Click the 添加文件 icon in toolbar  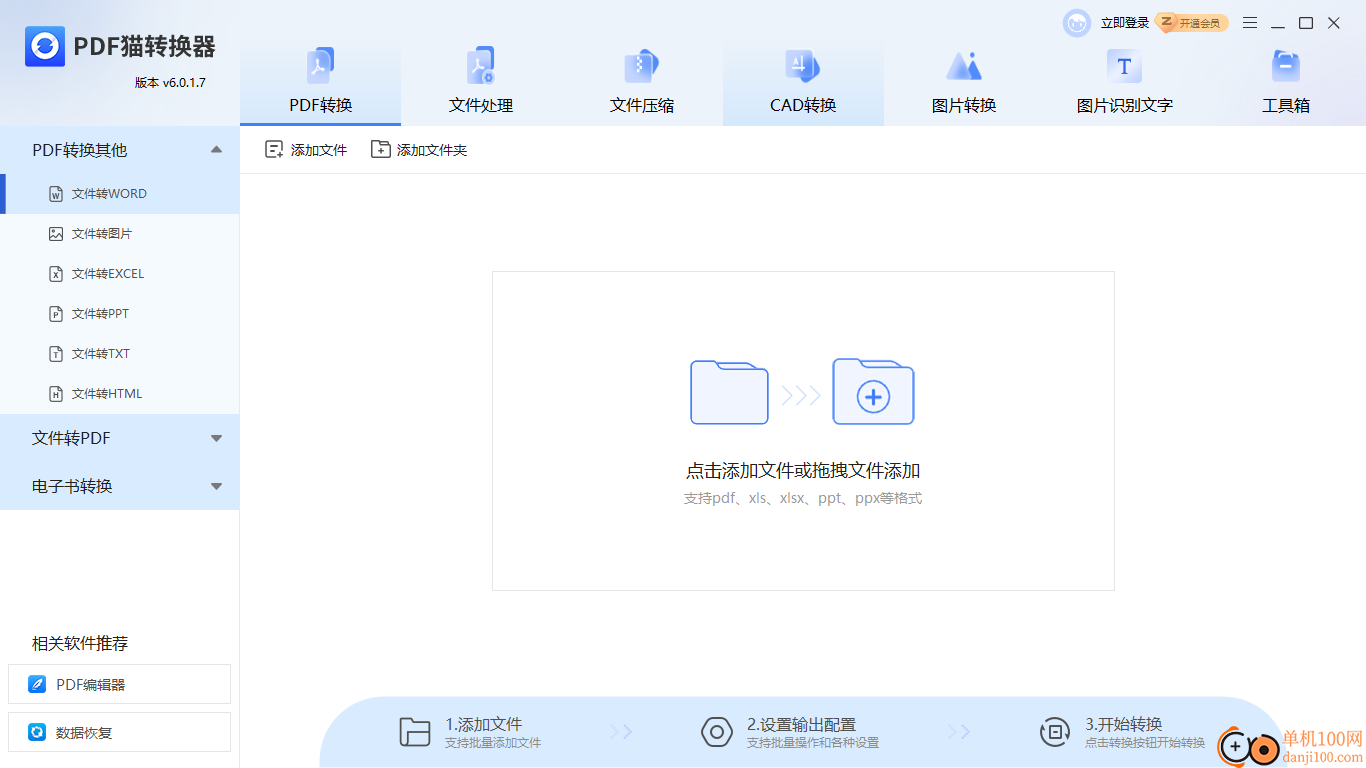274,150
